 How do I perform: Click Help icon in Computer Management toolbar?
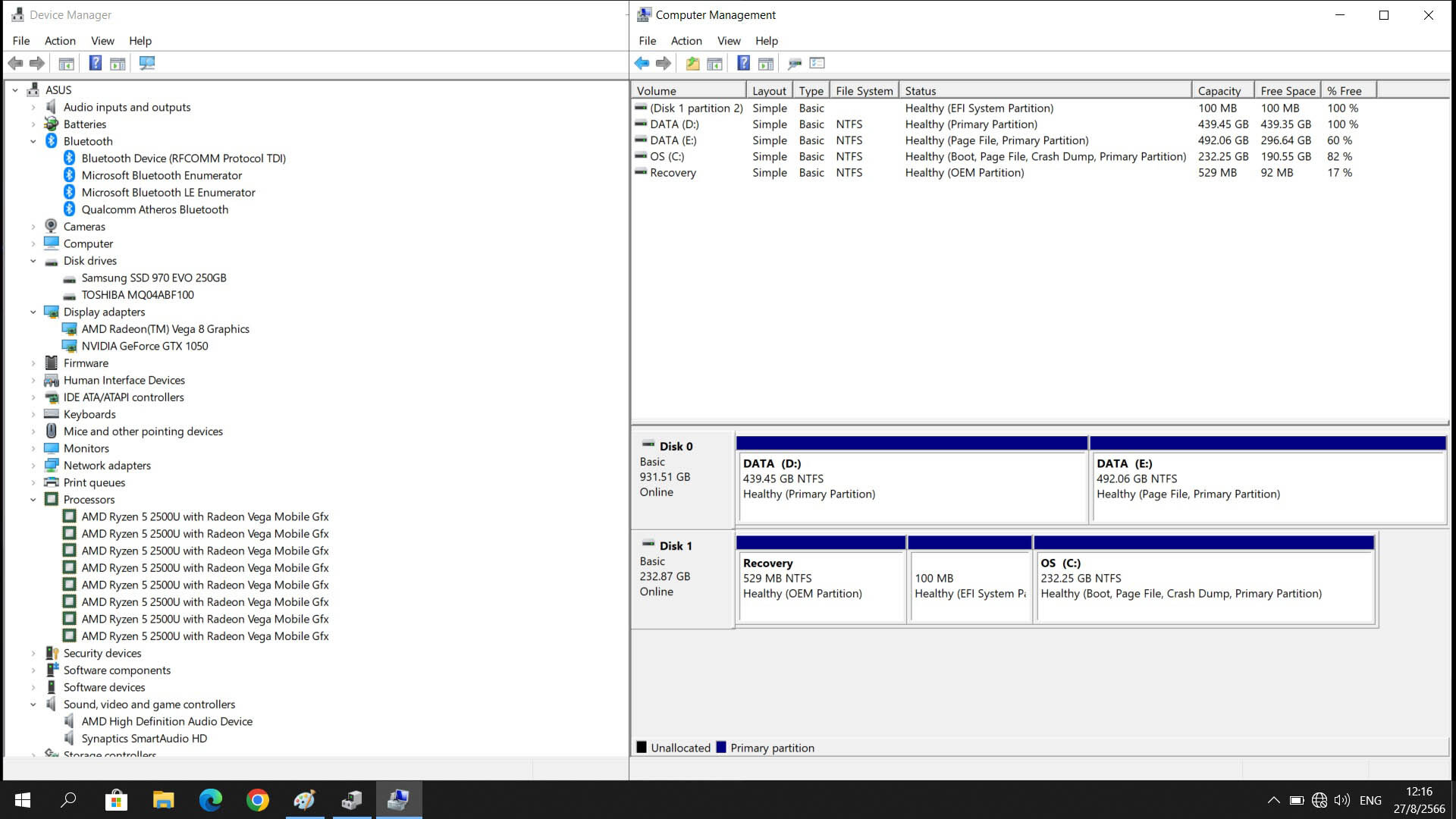coord(743,63)
